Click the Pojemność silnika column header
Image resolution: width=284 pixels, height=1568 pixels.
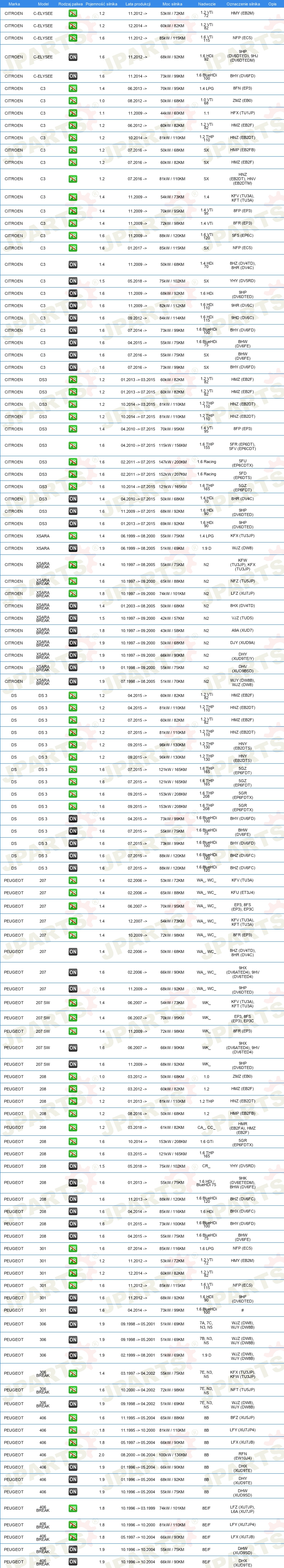tap(101, 4)
